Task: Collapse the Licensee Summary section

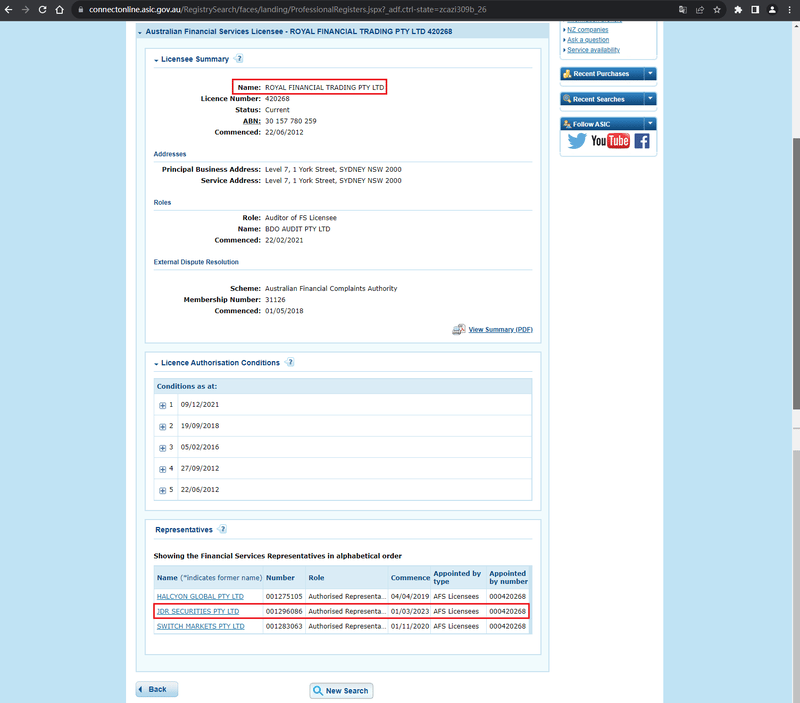Action: click(156, 60)
